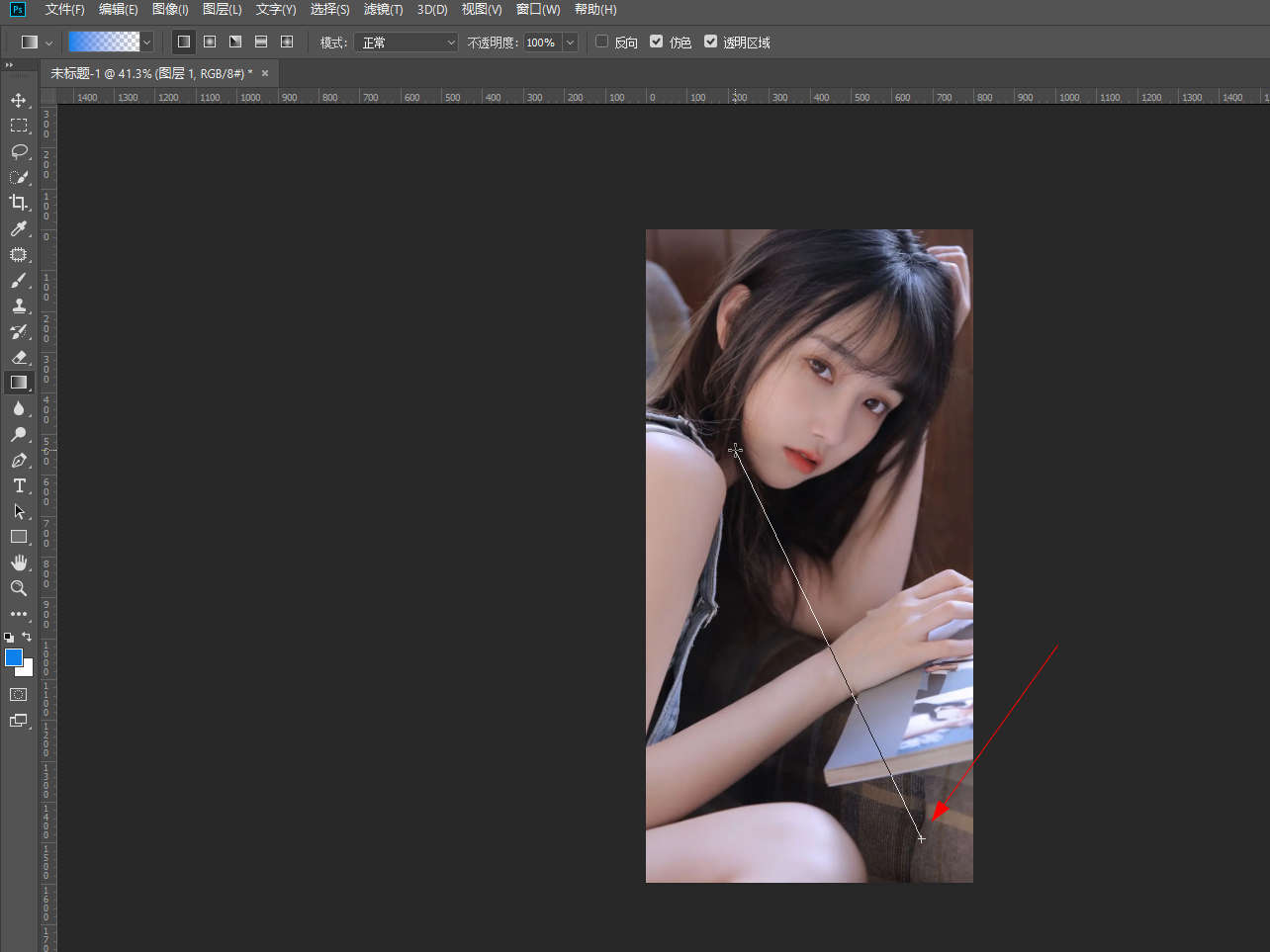
Task: Click the blue foreground color swatch
Action: 13,657
